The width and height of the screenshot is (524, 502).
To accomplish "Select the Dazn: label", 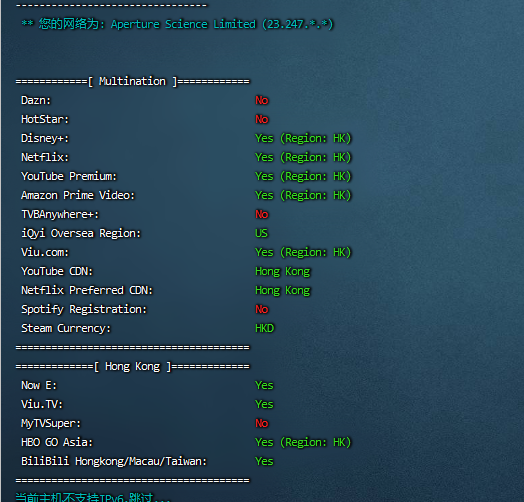I will pyautogui.click(x=36, y=100).
